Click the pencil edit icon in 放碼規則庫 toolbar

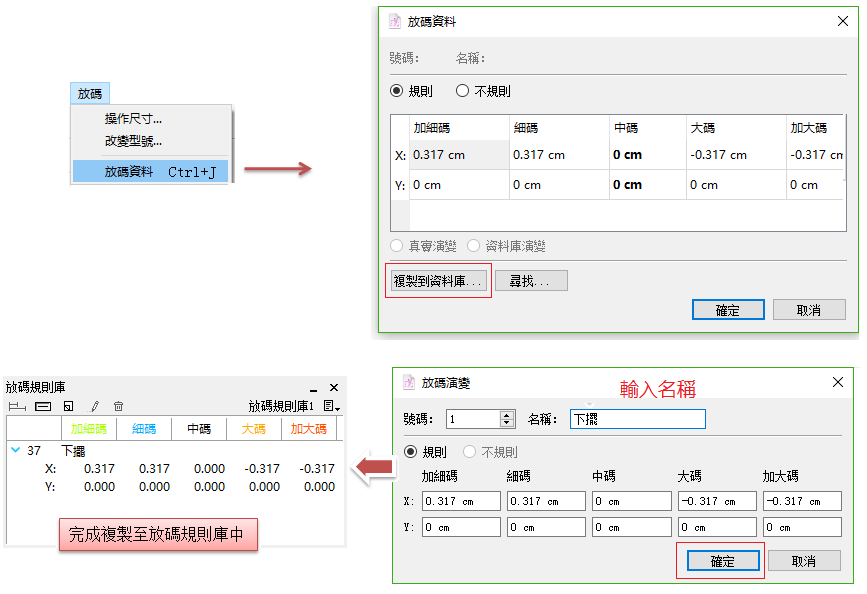tap(95, 406)
